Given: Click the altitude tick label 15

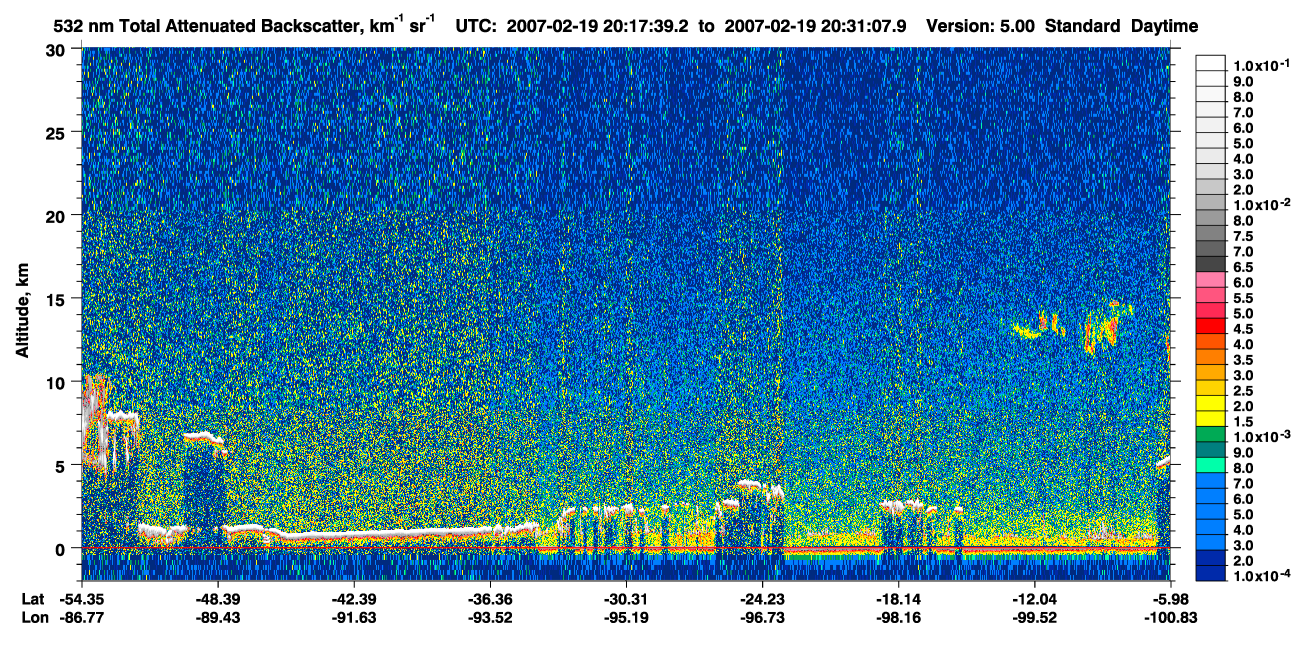Looking at the screenshot, I should pos(57,299).
